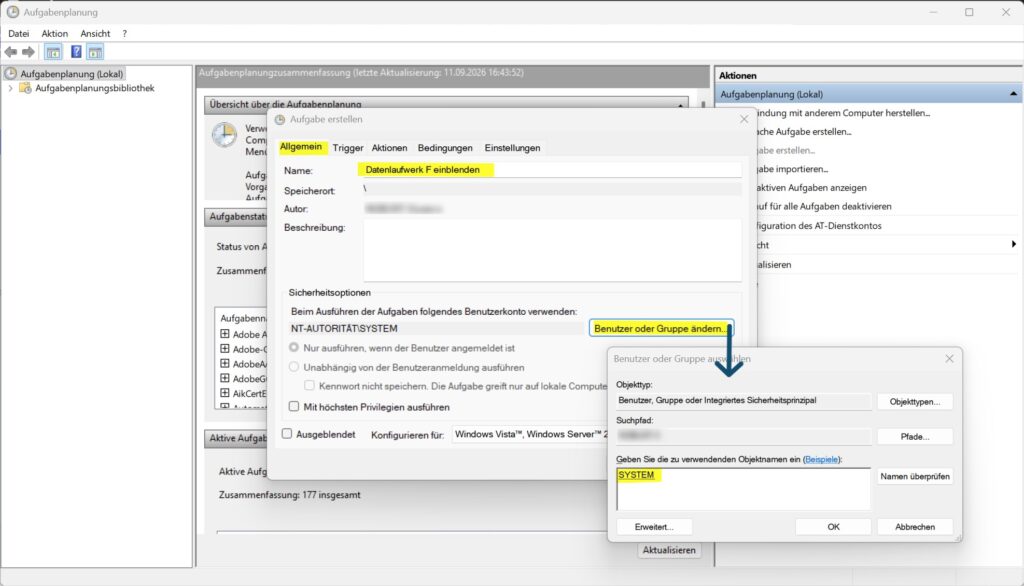Toggle the console tree pane icon
1024x586 pixels.
pyautogui.click(x=54, y=52)
